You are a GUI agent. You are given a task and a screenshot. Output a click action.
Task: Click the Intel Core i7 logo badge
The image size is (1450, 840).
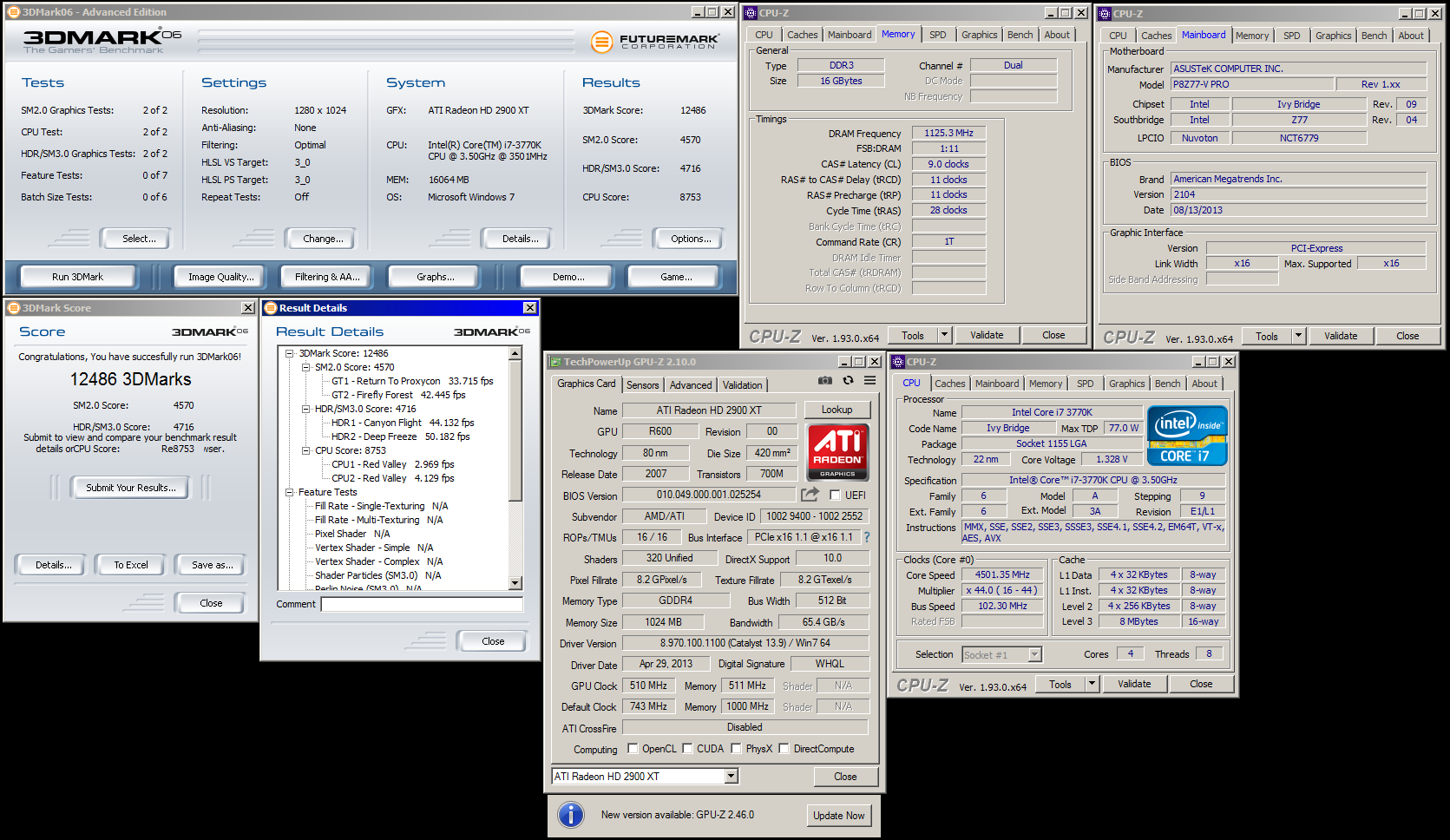(1187, 436)
